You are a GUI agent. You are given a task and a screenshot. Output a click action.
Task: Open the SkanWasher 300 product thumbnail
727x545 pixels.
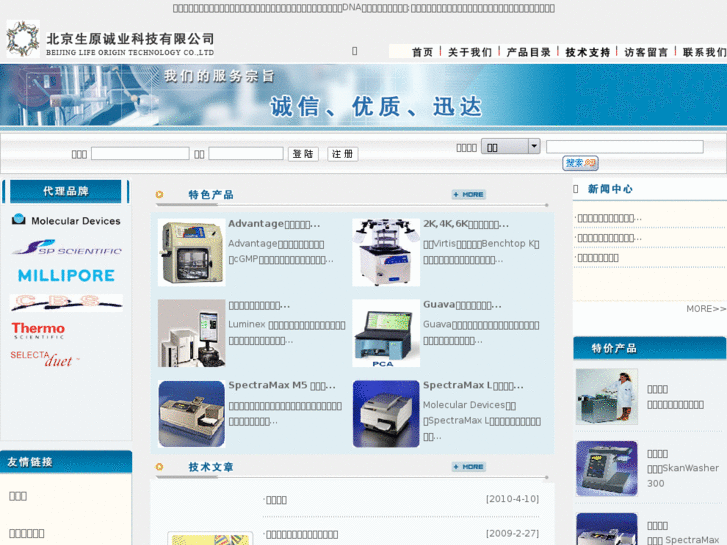pyautogui.click(x=606, y=468)
